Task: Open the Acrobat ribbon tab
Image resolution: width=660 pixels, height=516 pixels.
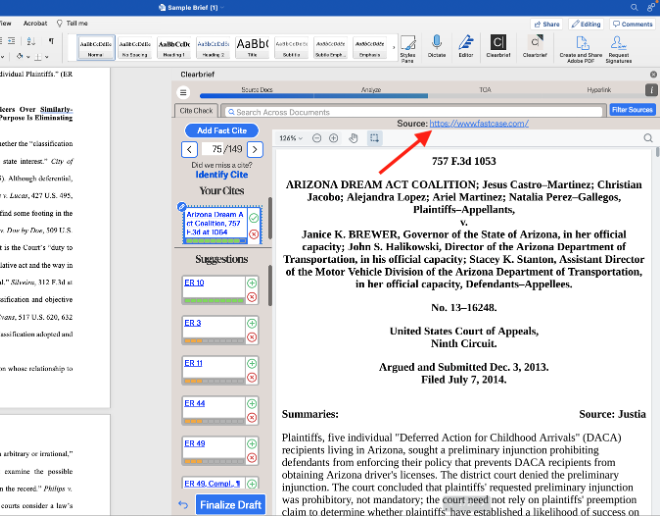Action: tap(35, 22)
